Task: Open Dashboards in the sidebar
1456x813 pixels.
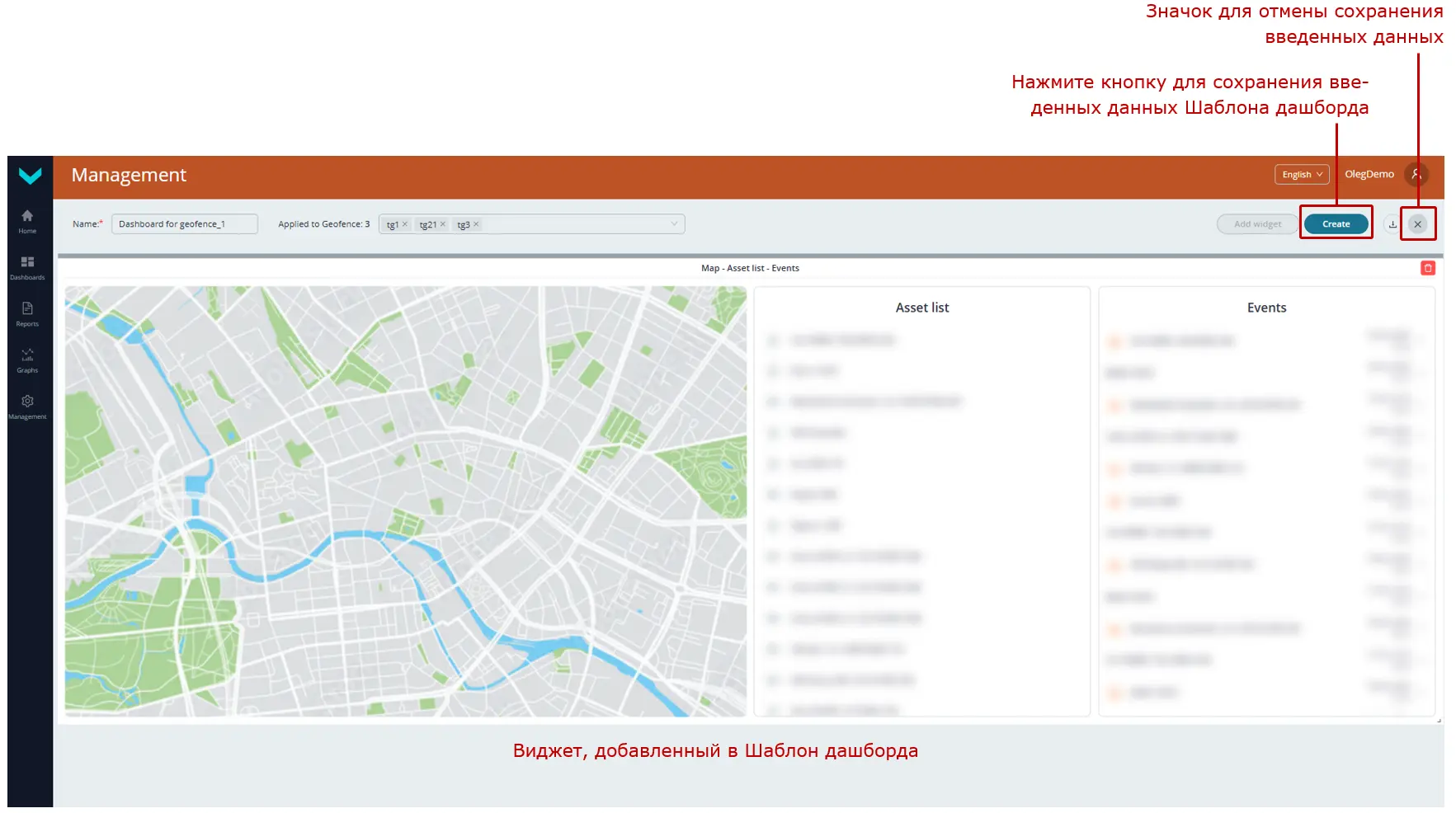Action: (27, 266)
